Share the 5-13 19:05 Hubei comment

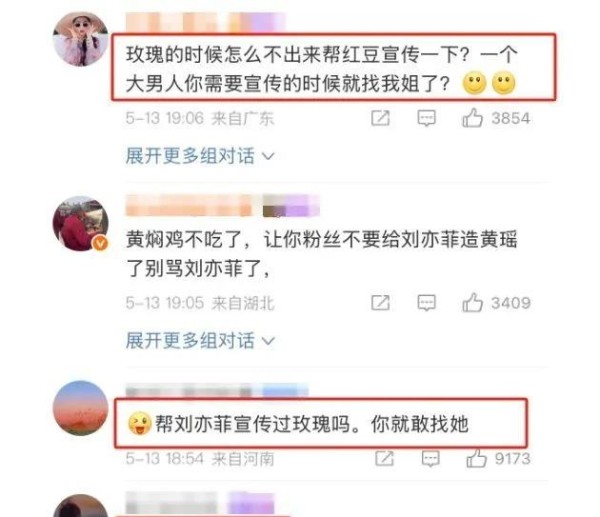tap(380, 303)
